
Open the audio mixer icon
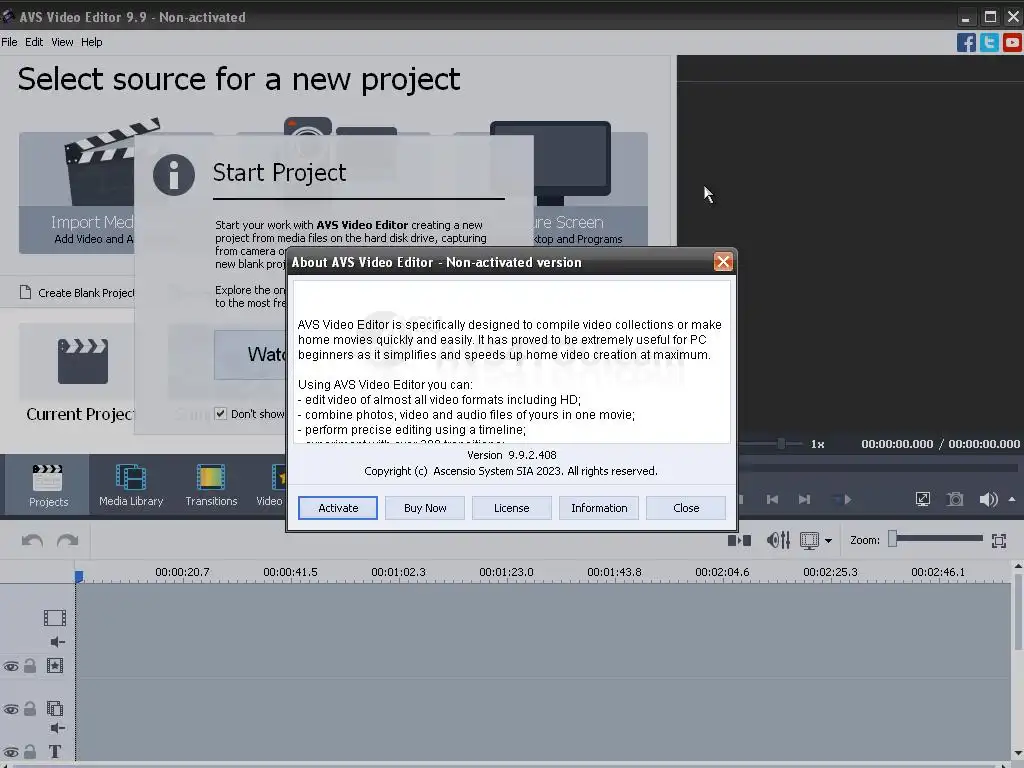778,540
